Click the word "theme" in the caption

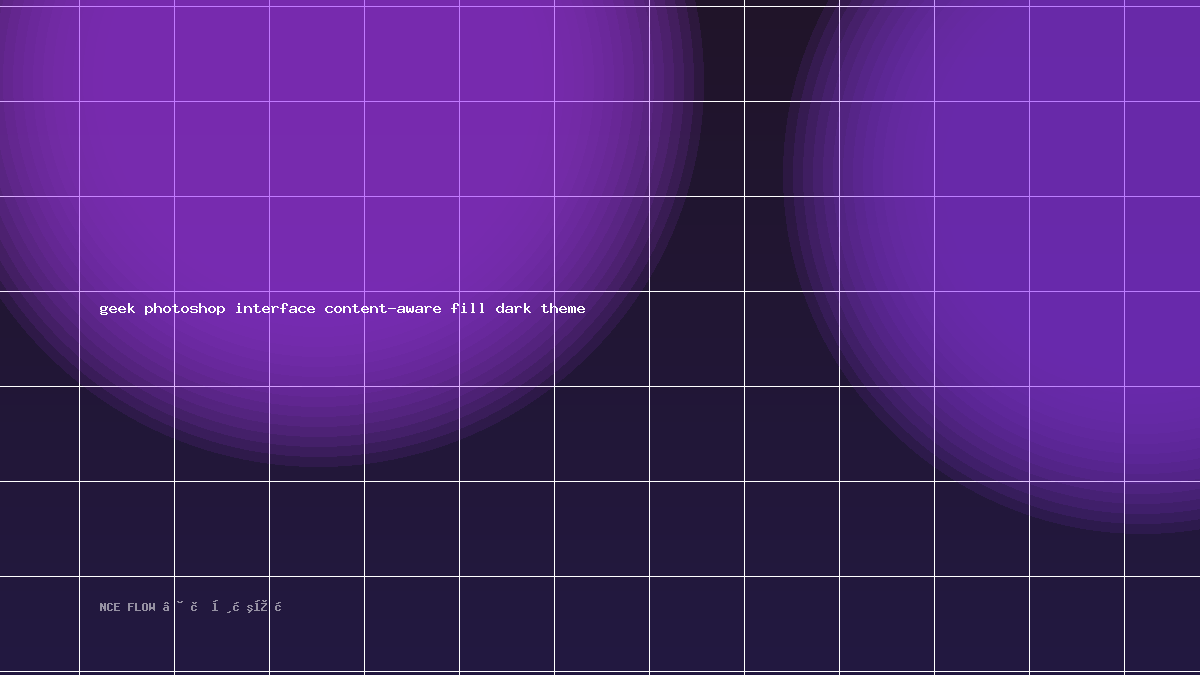coord(563,308)
